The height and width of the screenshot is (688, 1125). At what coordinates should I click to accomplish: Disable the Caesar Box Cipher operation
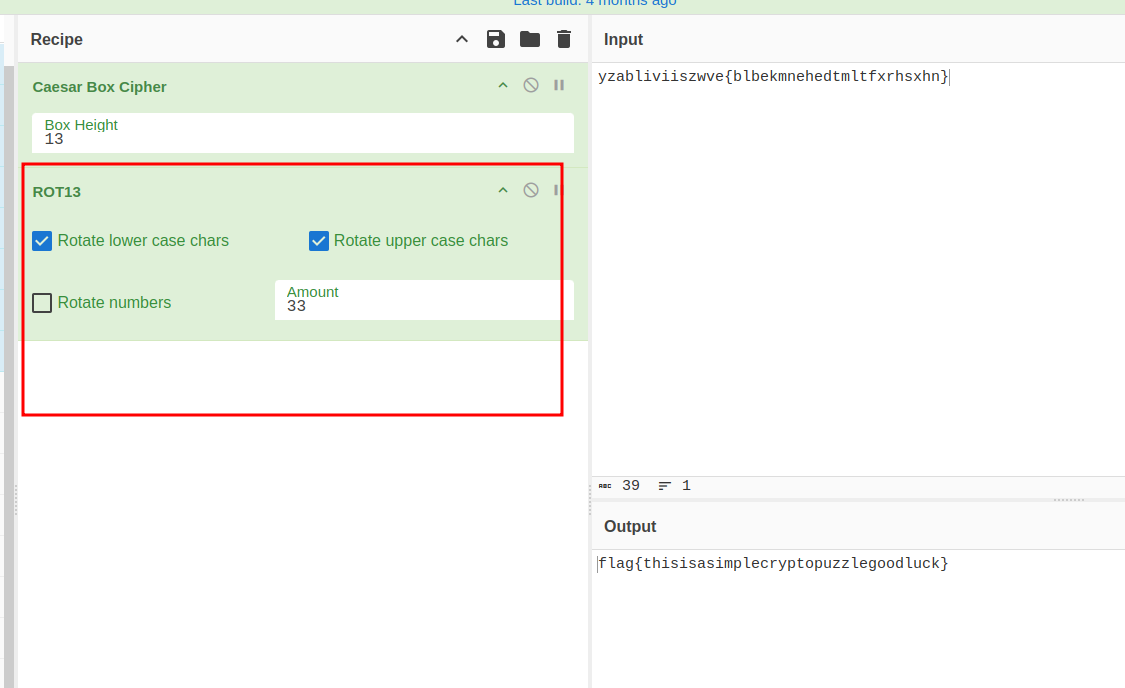531,86
